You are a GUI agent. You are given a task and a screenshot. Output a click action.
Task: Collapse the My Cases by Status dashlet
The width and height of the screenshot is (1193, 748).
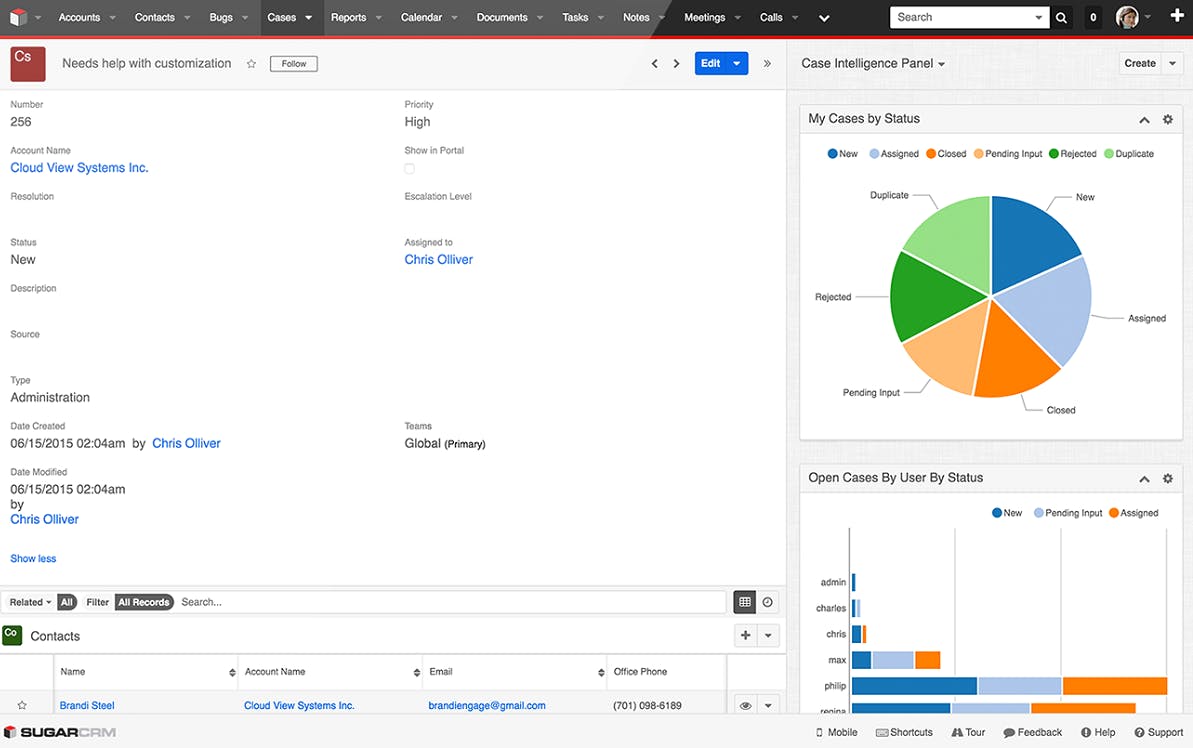[1144, 119]
